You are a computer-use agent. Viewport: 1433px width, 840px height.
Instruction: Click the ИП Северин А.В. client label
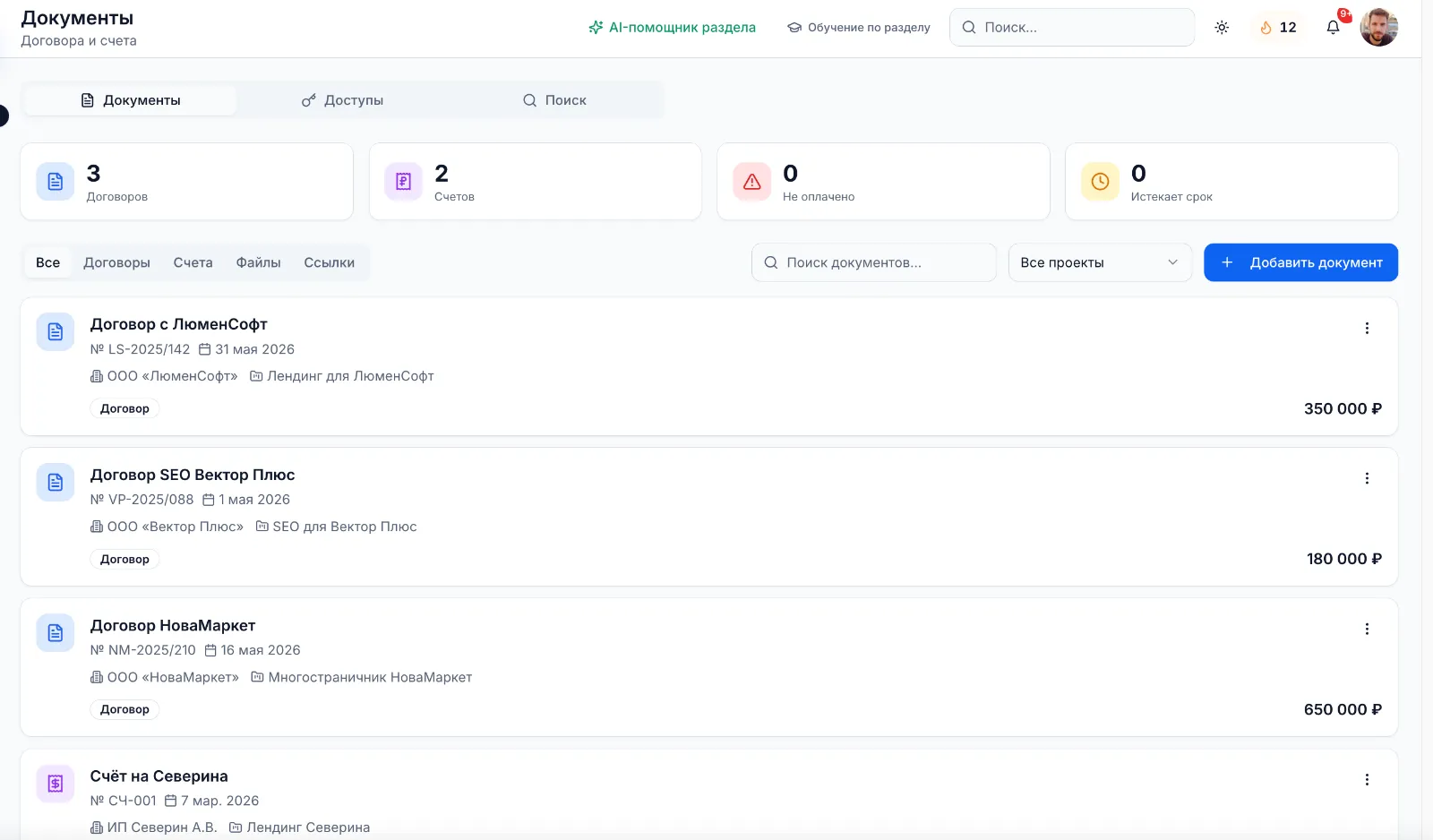[x=154, y=827]
